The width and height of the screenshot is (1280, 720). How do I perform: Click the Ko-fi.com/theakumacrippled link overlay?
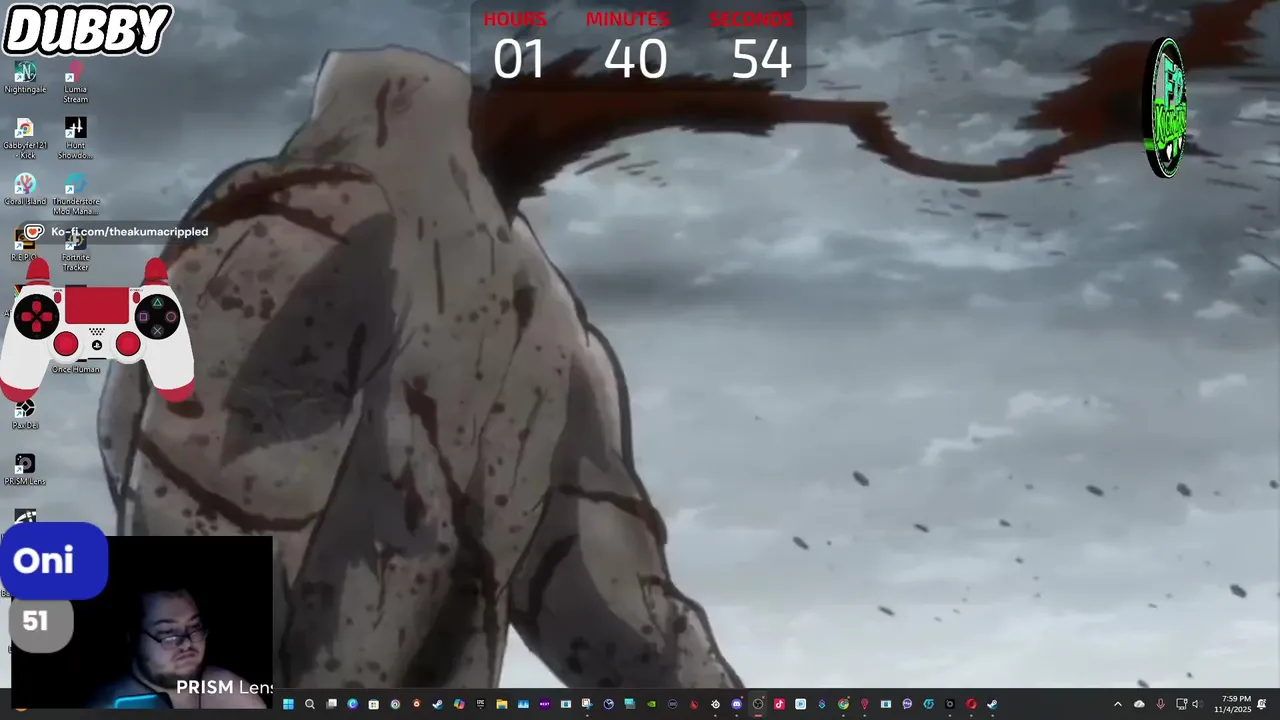click(117, 232)
